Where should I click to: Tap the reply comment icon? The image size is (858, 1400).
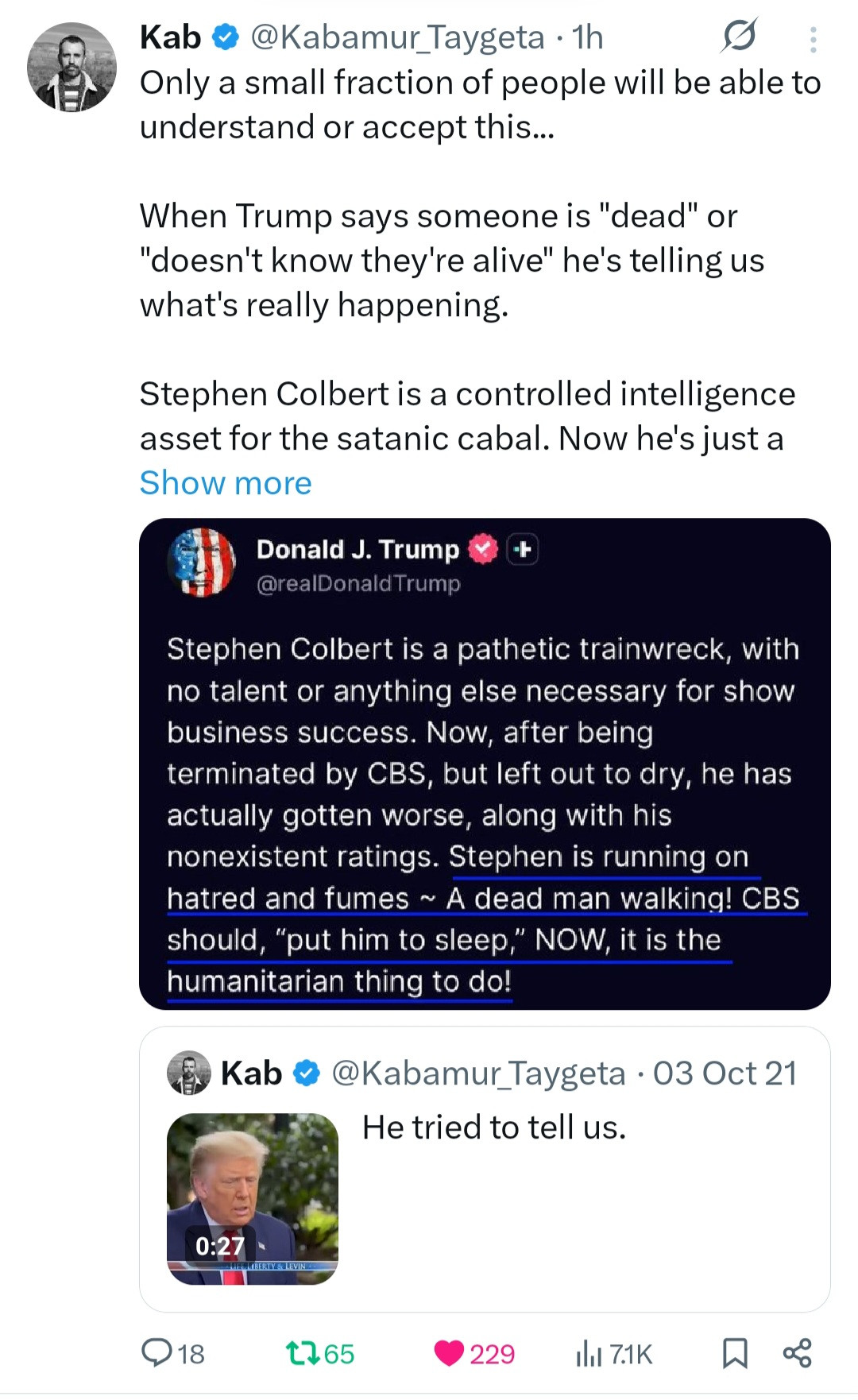click(x=157, y=1352)
